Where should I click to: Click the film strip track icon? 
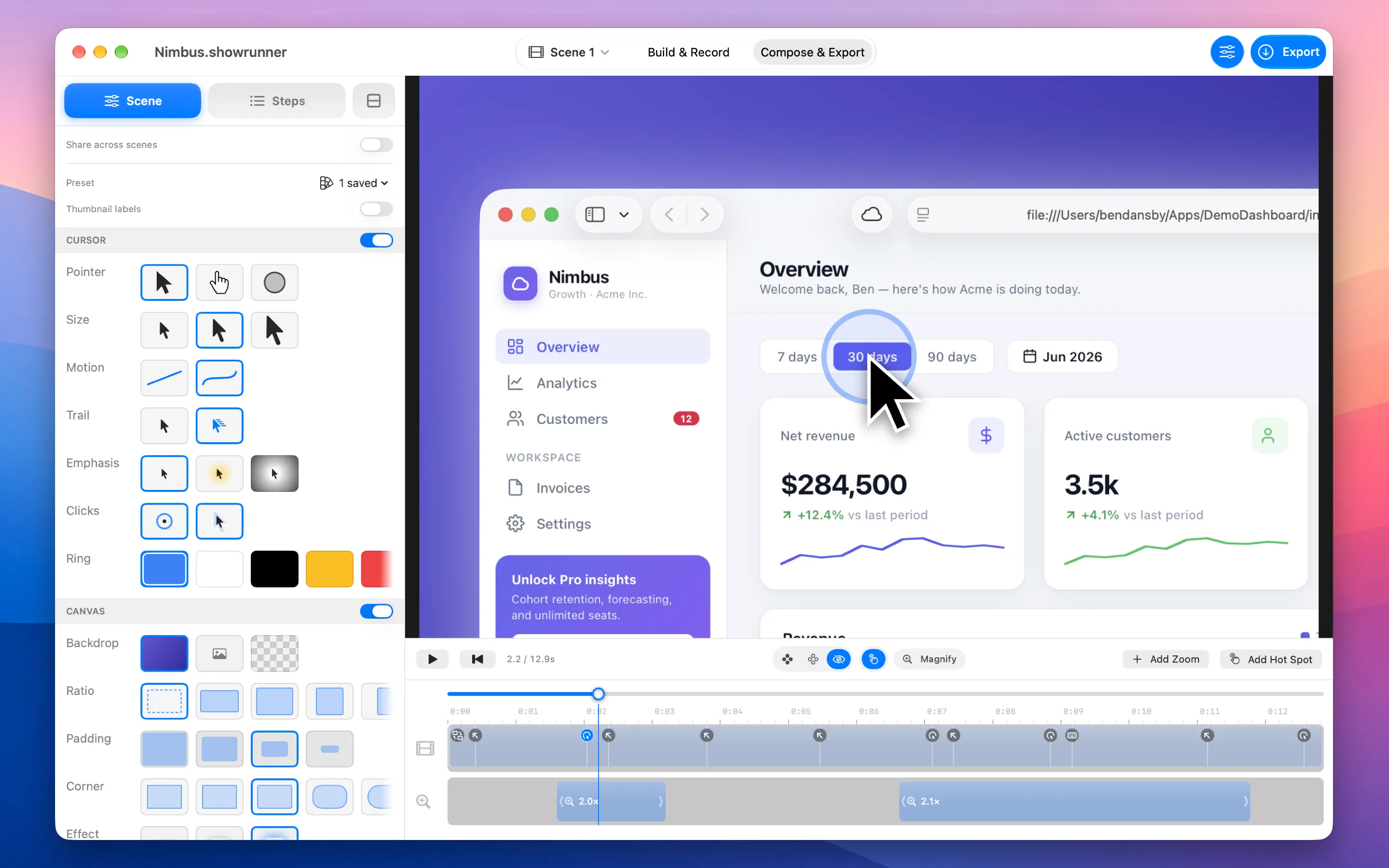point(425,748)
